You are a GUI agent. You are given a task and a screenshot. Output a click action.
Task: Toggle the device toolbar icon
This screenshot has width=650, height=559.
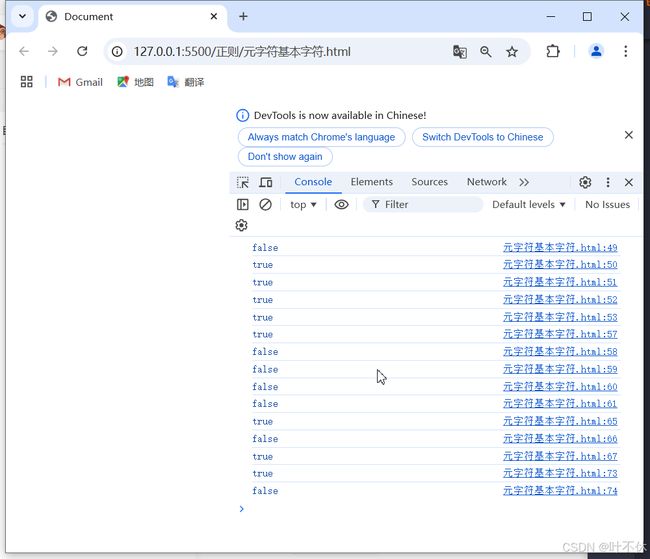pos(266,182)
